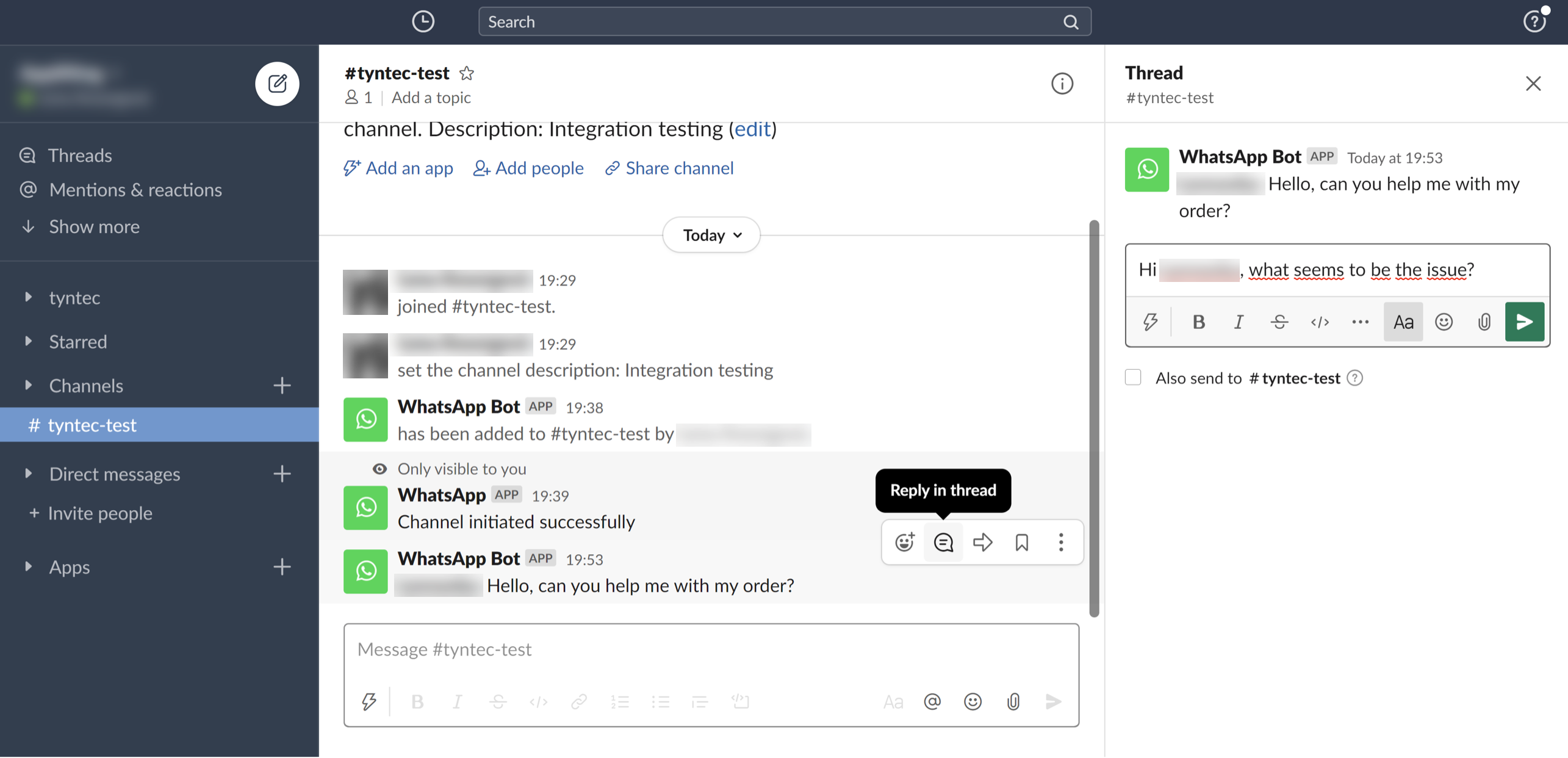Apply code formatting in thread reply box
1568x758 pixels.
click(x=1320, y=322)
